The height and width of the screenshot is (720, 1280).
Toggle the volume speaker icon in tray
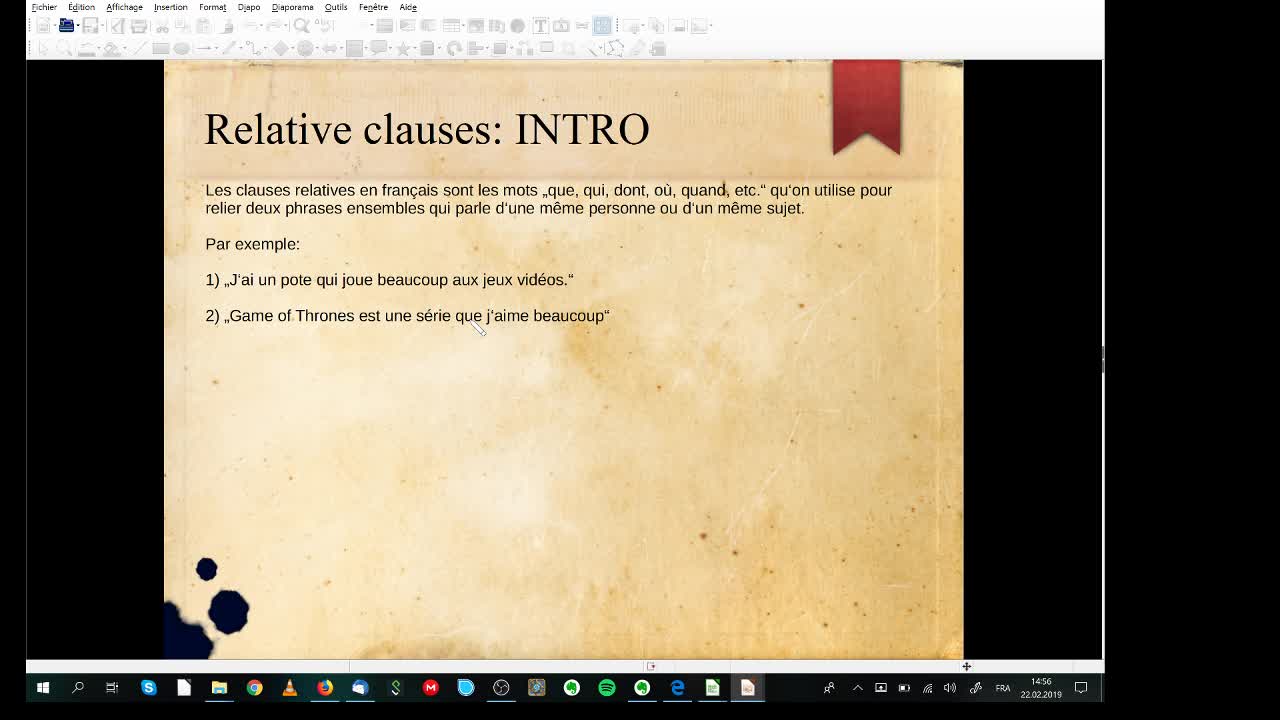pos(950,688)
